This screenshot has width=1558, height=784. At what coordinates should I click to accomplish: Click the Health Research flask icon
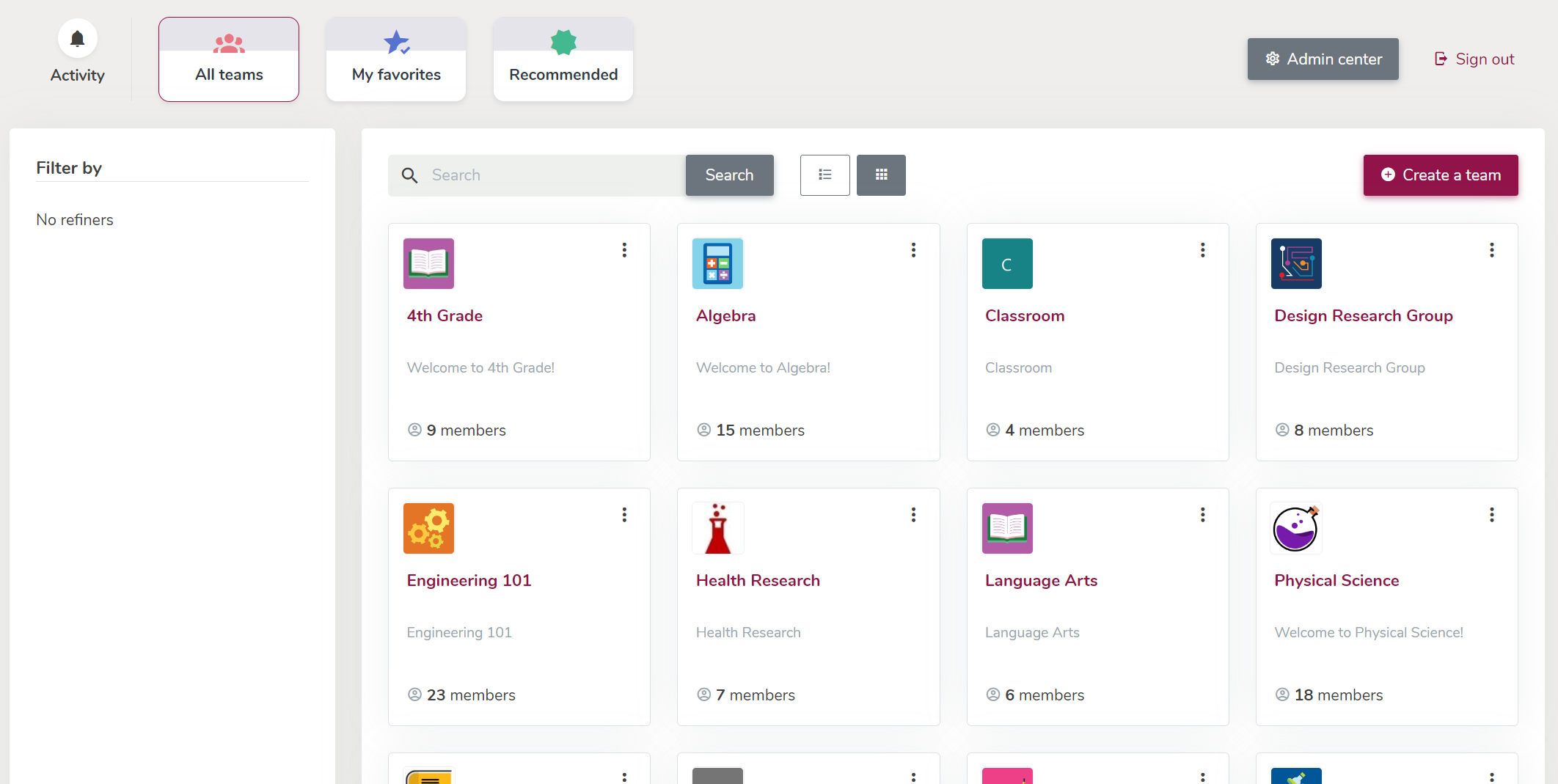pyautogui.click(x=718, y=528)
